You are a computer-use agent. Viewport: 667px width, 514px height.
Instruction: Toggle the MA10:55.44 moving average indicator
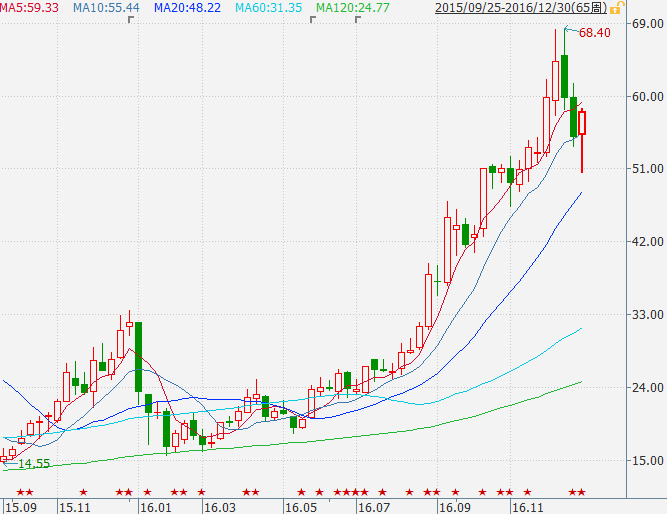click(106, 7)
